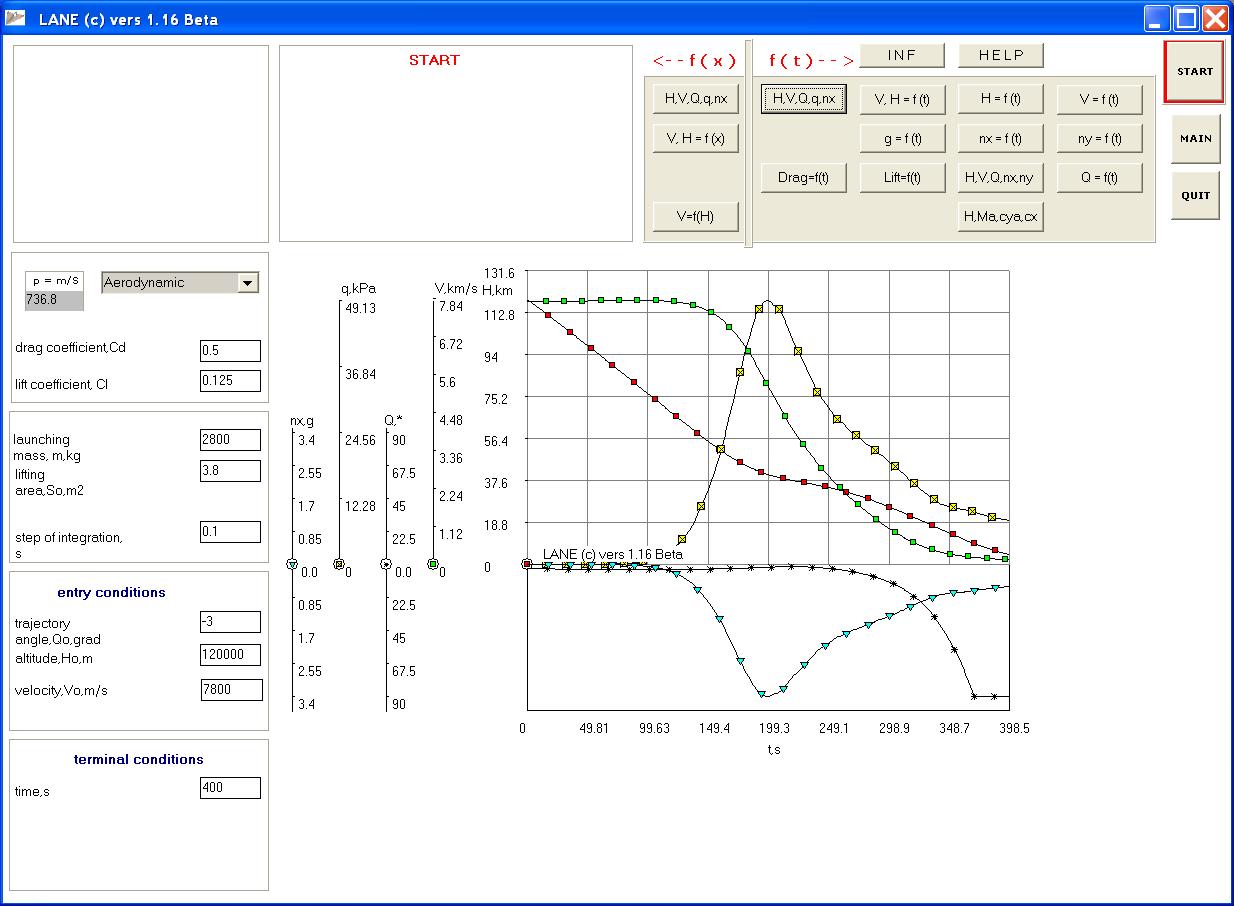Click the red-bordered START button
1234x906 pixels.
1194,72
